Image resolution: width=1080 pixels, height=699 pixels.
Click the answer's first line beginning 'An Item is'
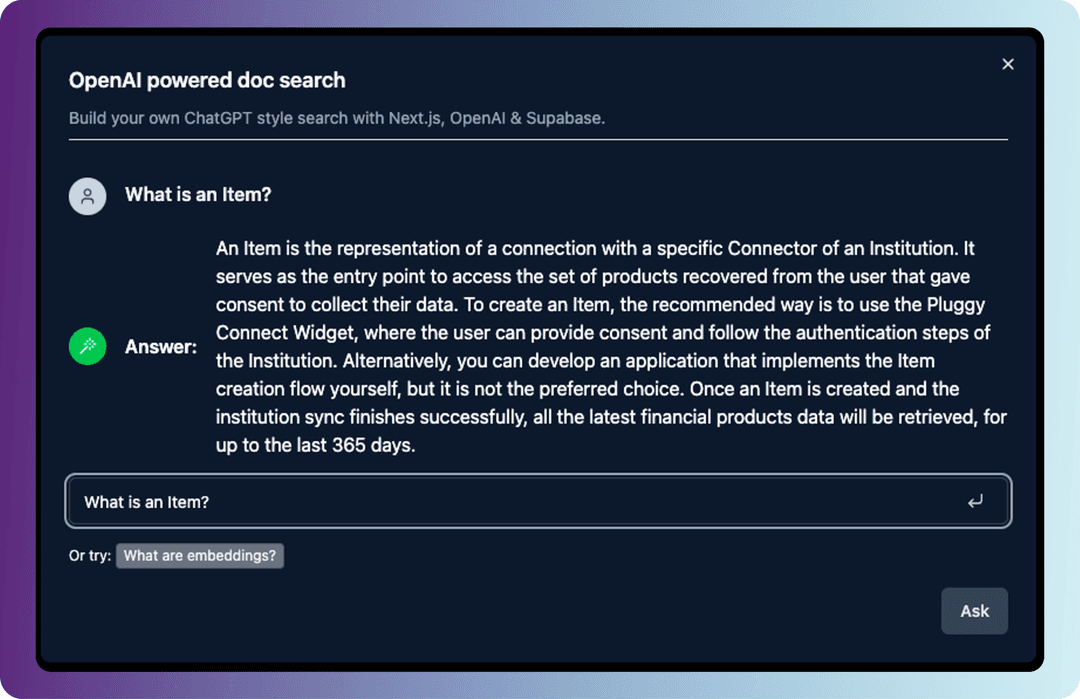[x=595, y=248]
